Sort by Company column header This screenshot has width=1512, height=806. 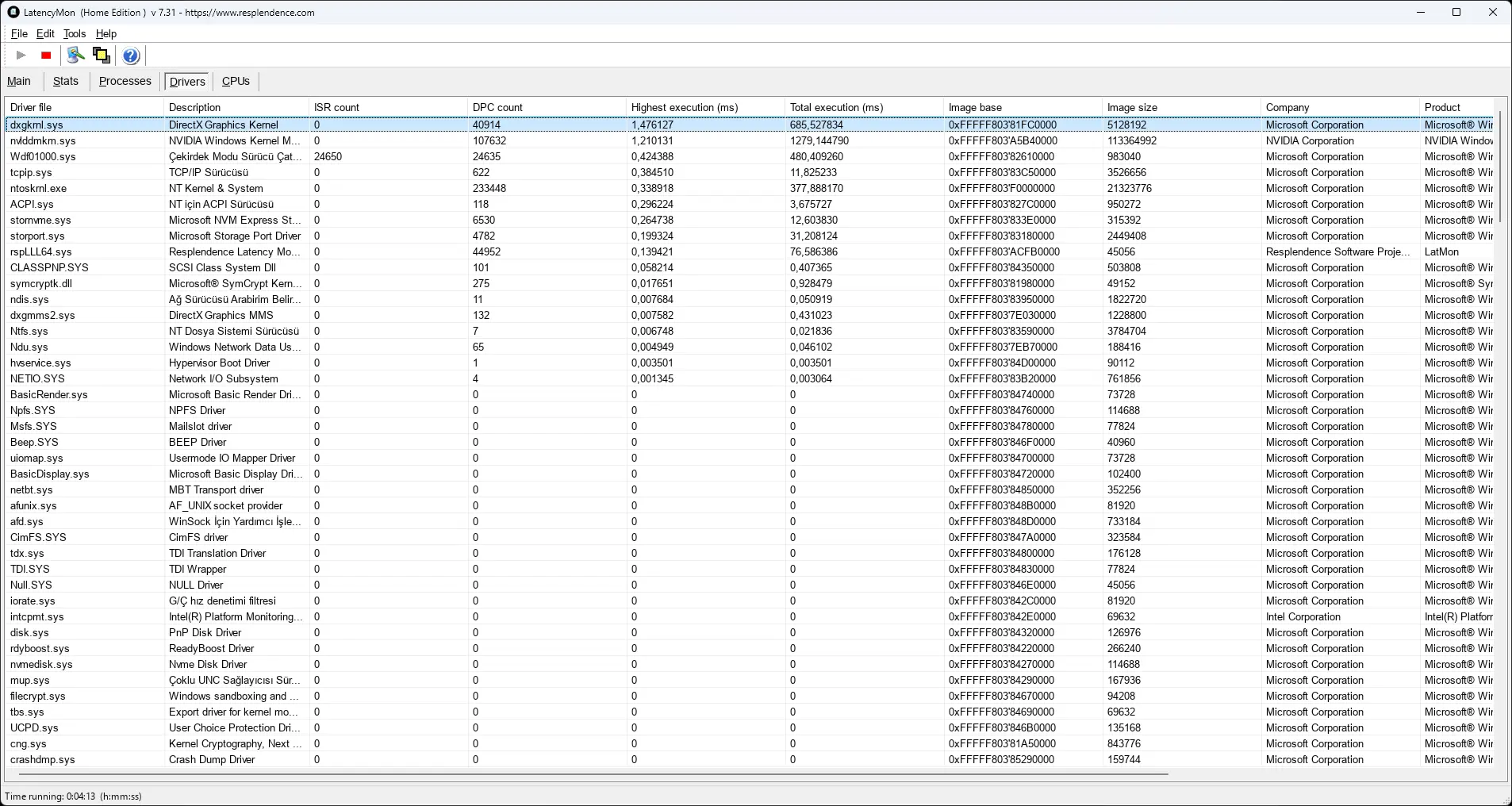[x=1340, y=107]
